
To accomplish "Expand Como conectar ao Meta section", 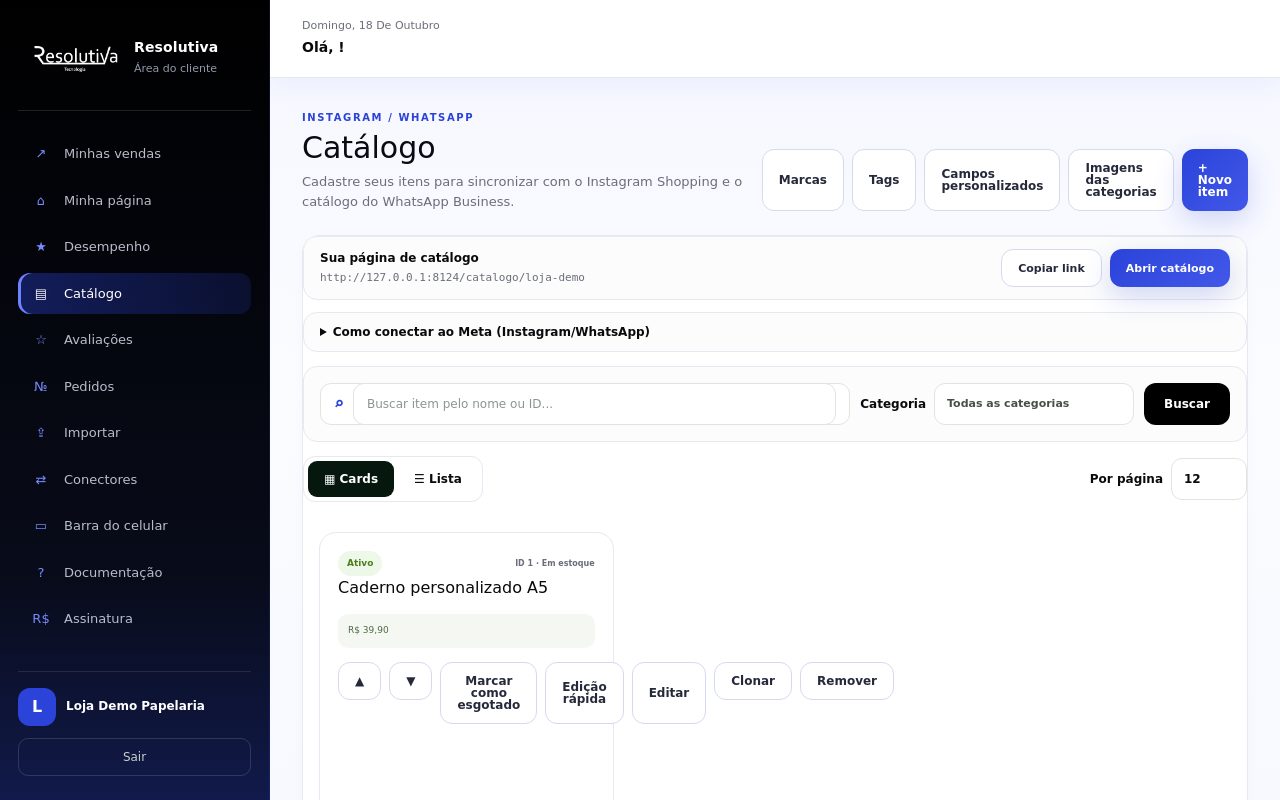I will pyautogui.click(x=775, y=332).
